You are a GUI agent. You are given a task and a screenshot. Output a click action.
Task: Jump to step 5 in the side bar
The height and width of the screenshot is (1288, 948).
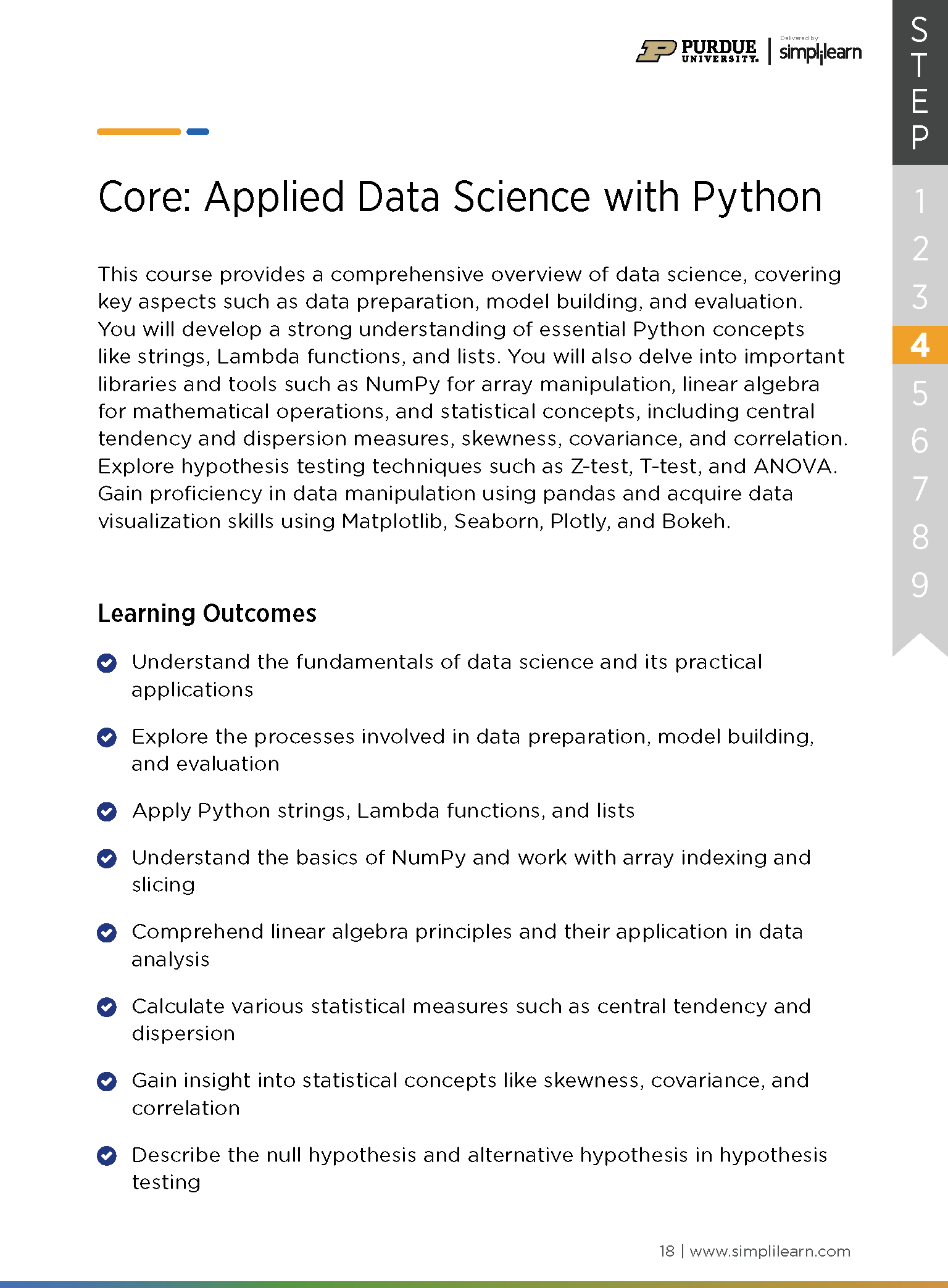(920, 393)
